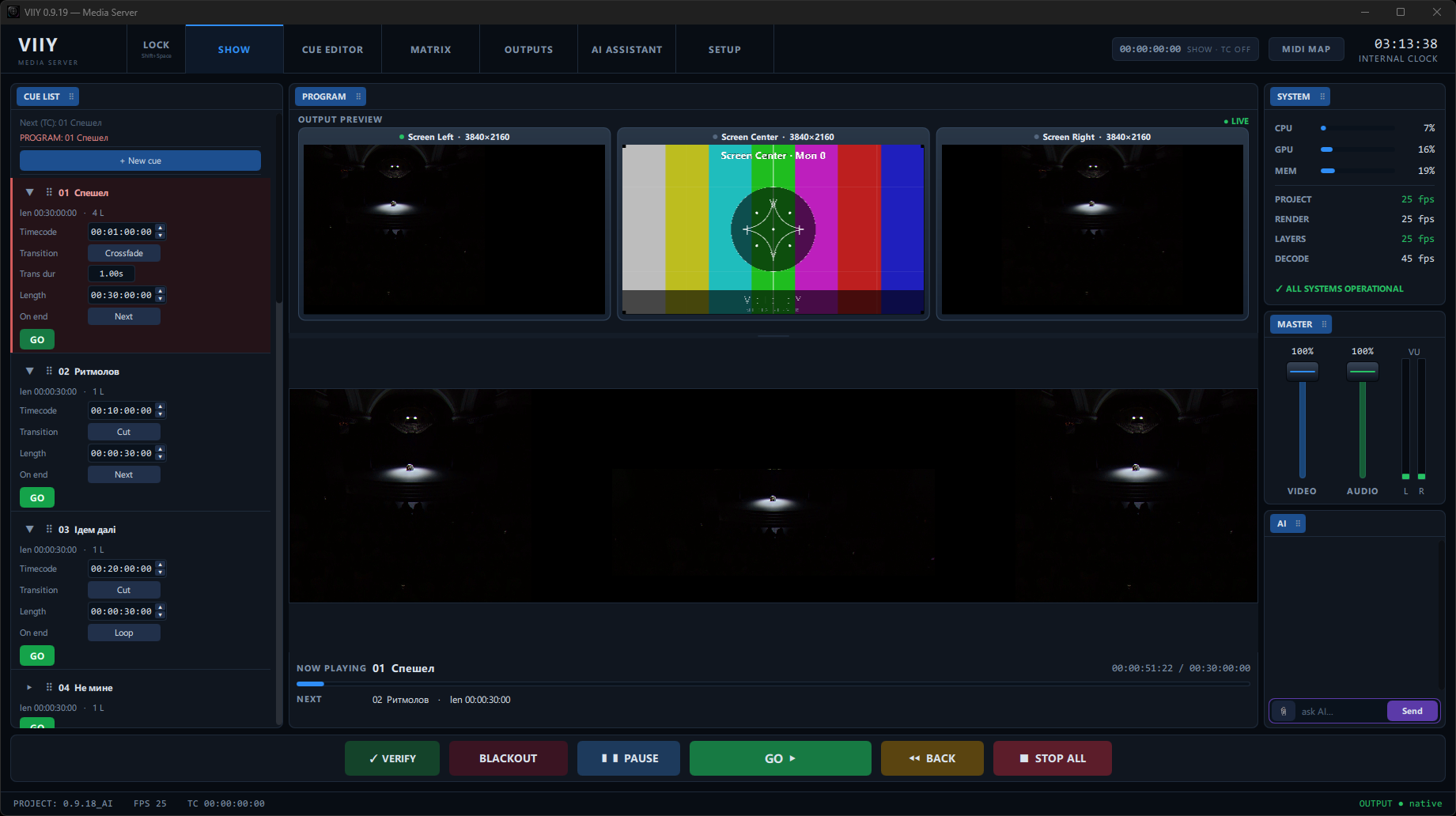The height and width of the screenshot is (816, 1456).
Task: Open the AI ASSISTANT tab
Action: click(x=626, y=49)
